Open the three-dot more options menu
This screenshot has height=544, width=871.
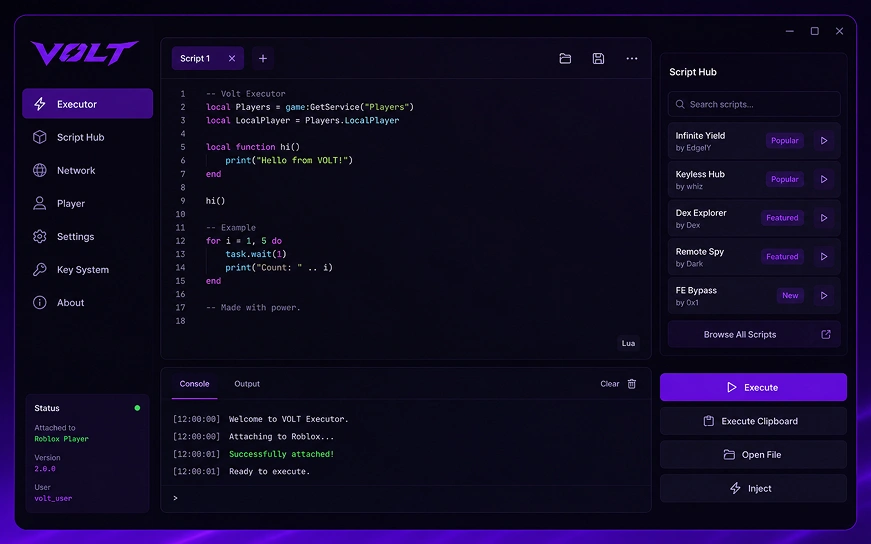[632, 58]
